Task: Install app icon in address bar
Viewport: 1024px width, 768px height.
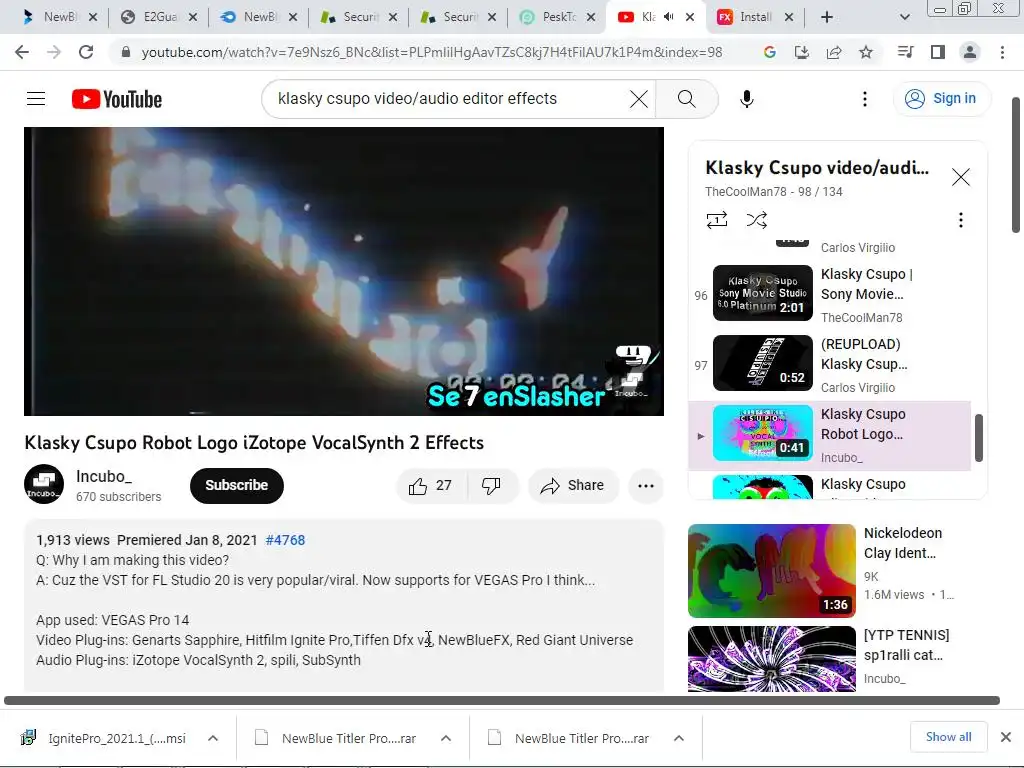Action: point(802,52)
